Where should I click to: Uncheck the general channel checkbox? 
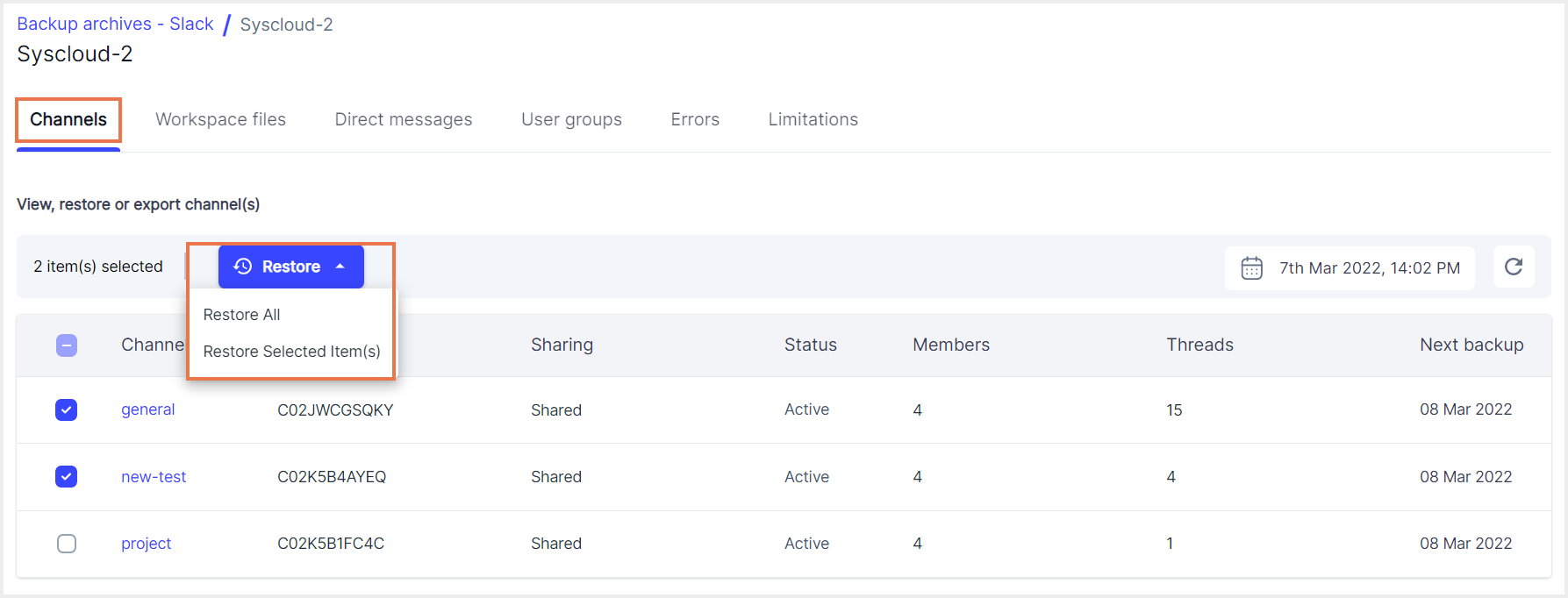point(67,409)
